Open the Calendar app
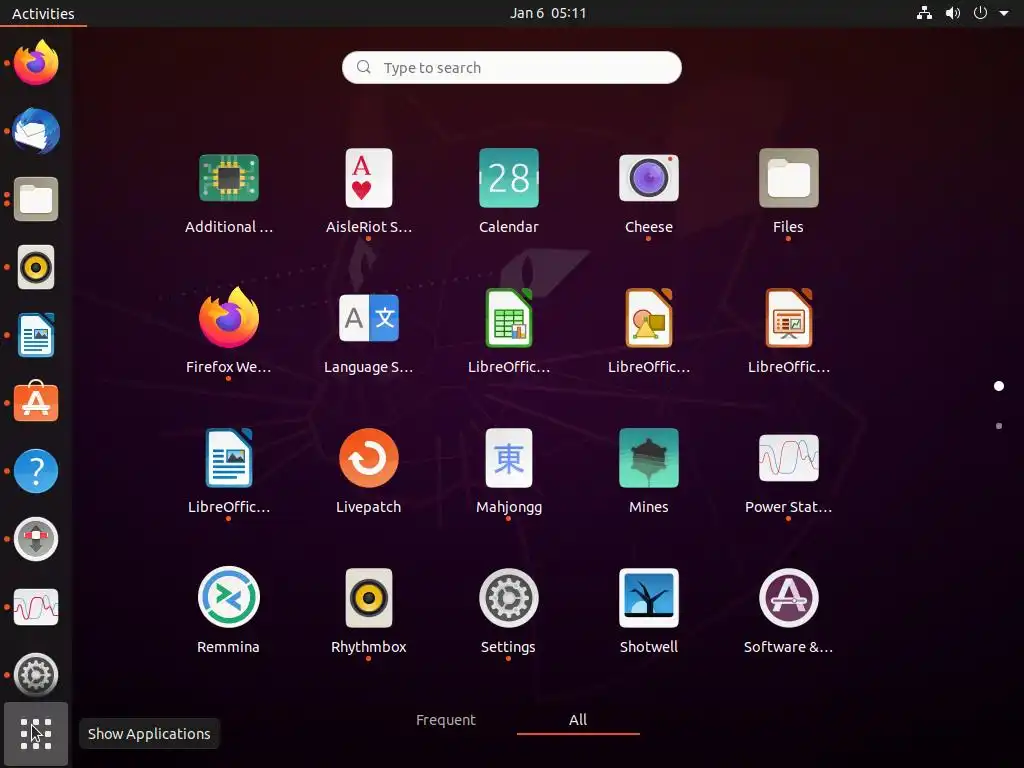 (509, 178)
